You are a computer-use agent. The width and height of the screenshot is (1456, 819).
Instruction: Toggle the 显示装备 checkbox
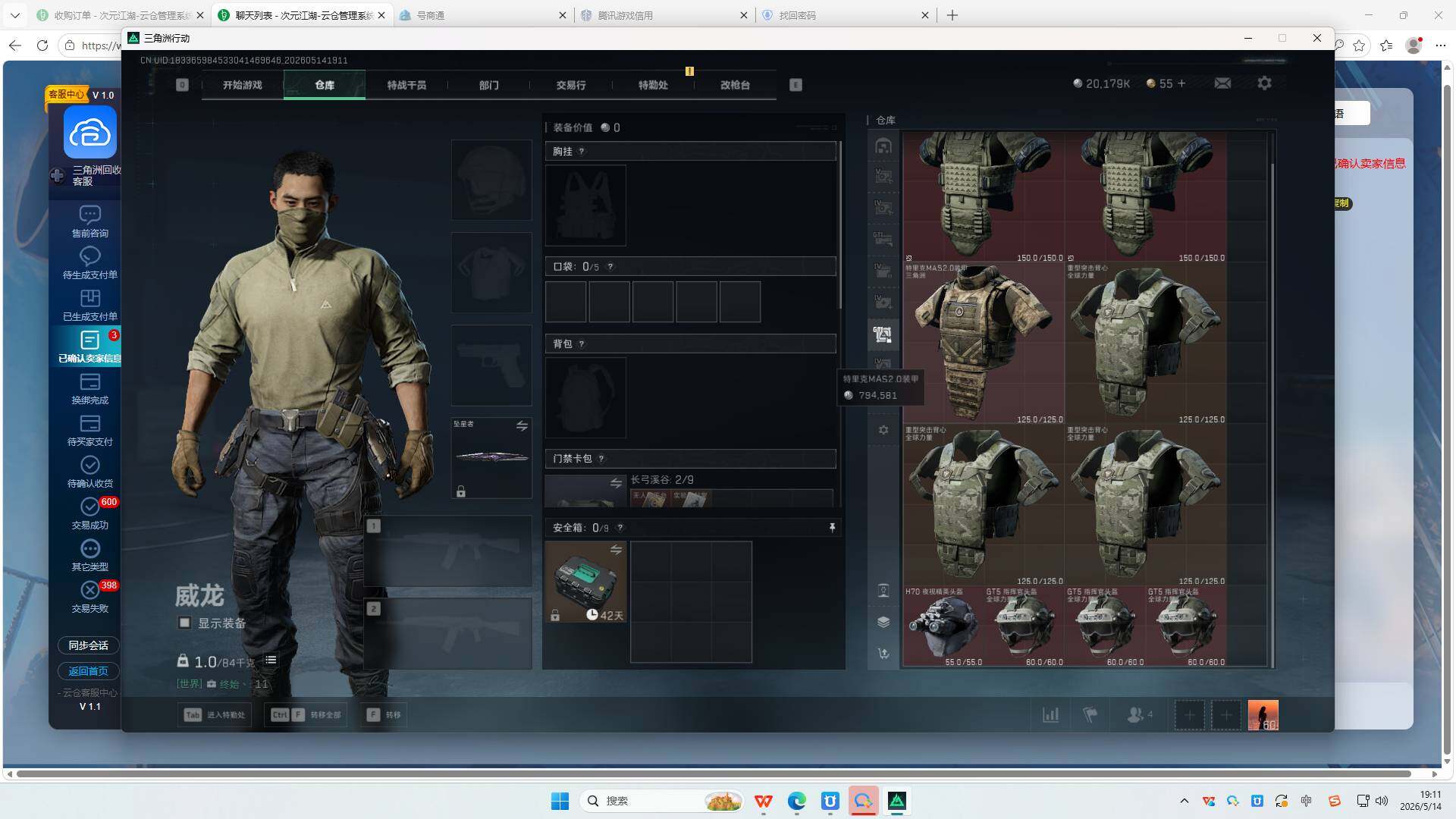coord(184,623)
